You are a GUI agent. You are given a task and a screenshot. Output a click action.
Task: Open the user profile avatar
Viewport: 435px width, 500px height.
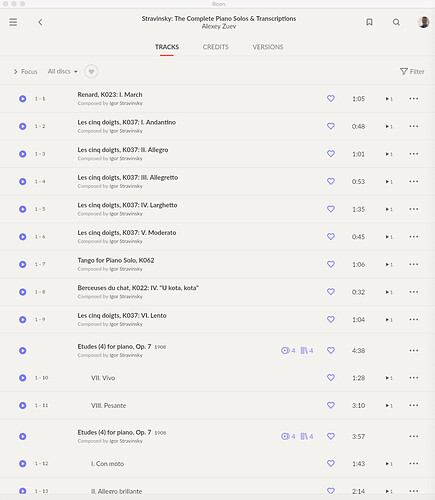(423, 22)
